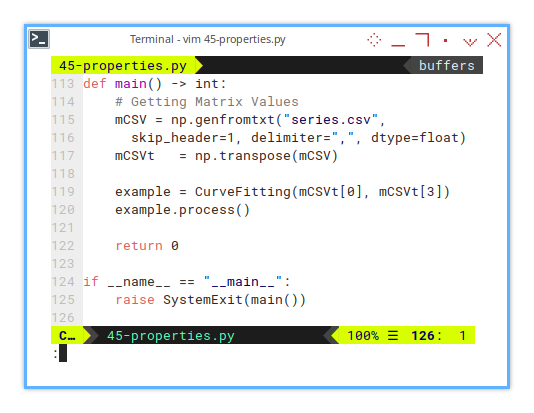Click the "series.csv" string
Viewport: 534px width, 413px height.
331,120
